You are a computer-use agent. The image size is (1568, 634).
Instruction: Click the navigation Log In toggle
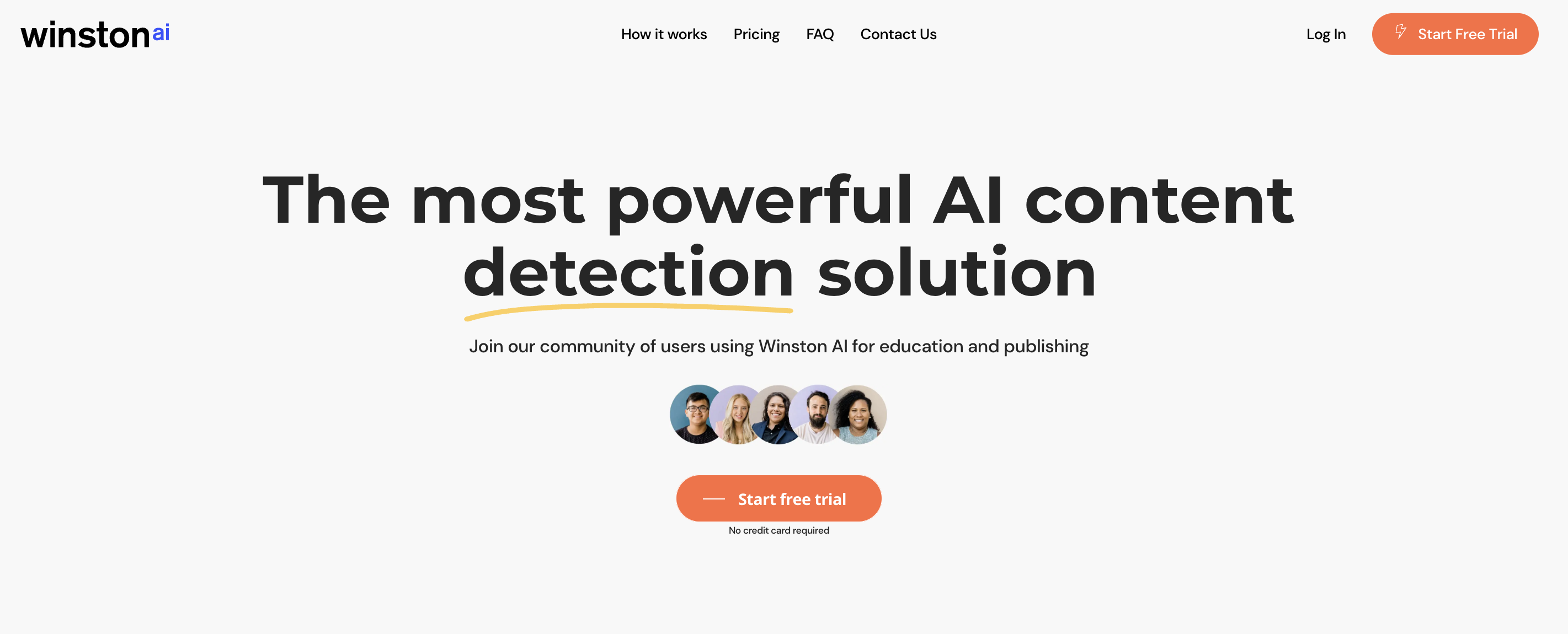pyautogui.click(x=1326, y=34)
